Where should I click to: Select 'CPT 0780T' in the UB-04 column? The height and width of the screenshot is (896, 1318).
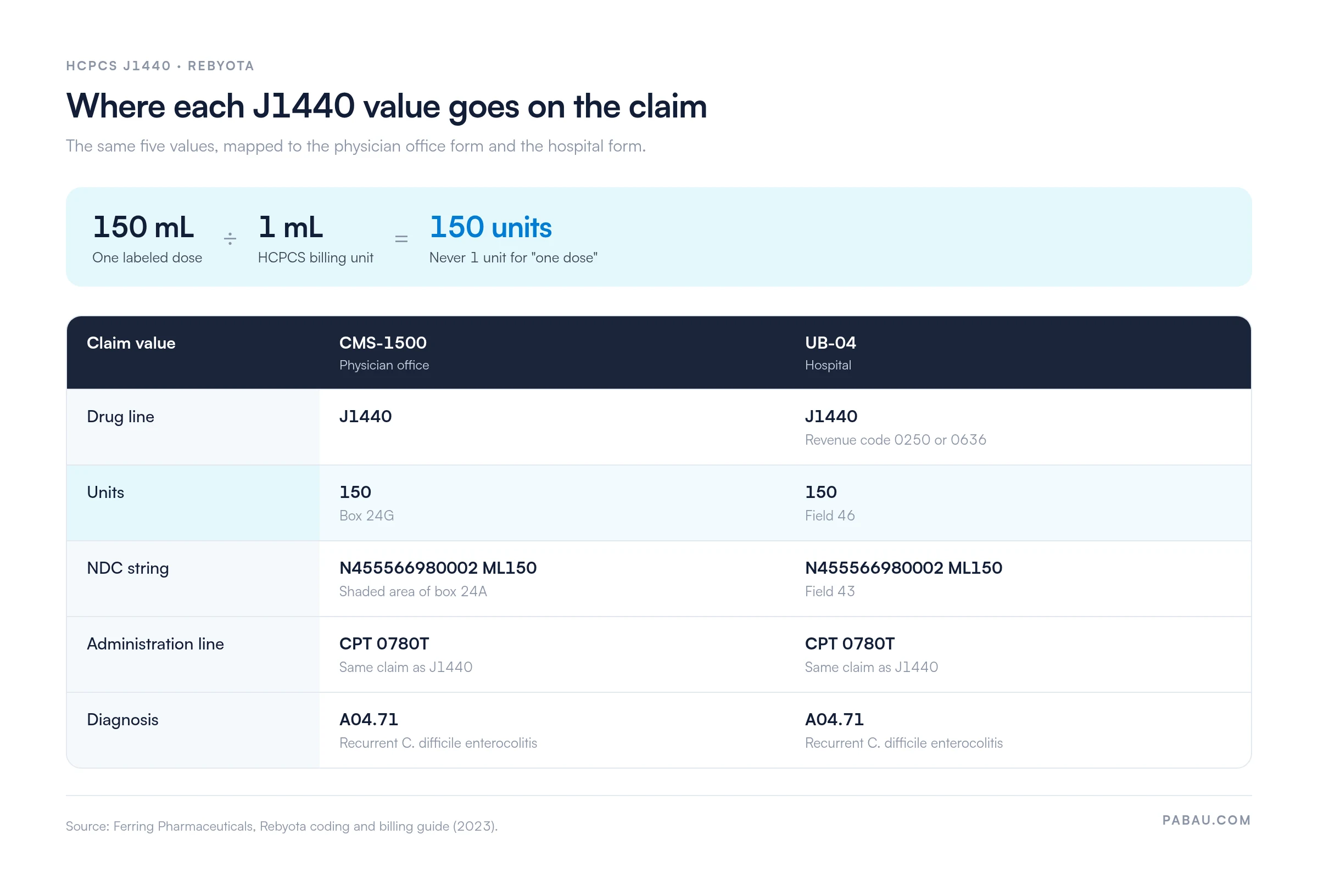850,643
